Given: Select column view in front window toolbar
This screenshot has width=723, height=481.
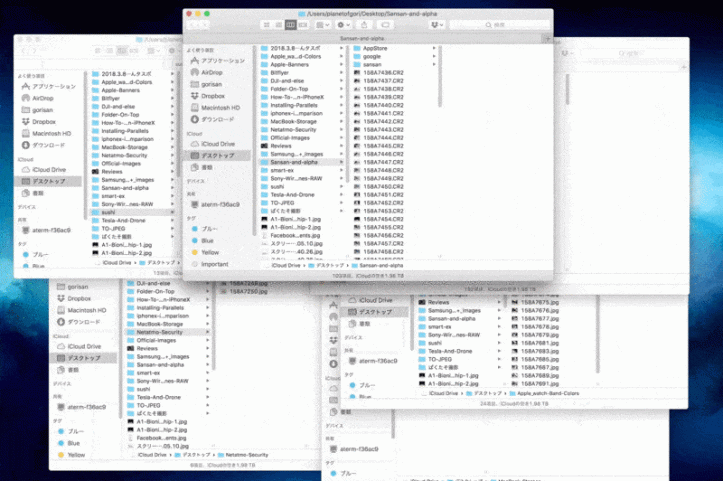Looking at the screenshot, I should pyautogui.click(x=290, y=24).
